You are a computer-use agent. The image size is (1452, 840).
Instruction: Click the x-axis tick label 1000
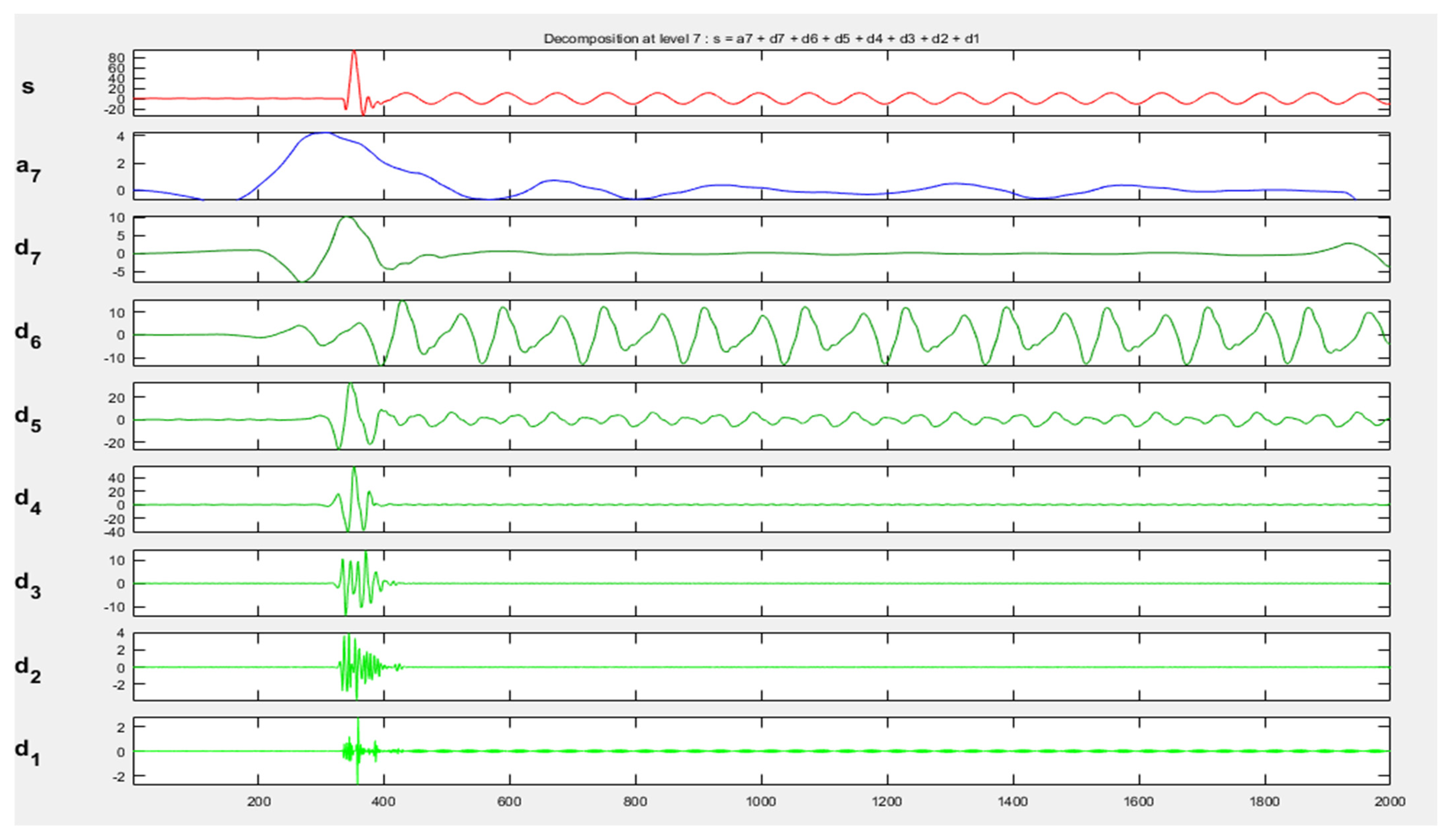[x=761, y=801]
